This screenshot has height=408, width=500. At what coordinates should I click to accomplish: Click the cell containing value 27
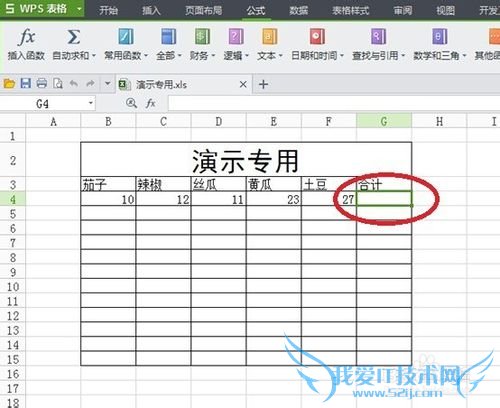(x=329, y=199)
